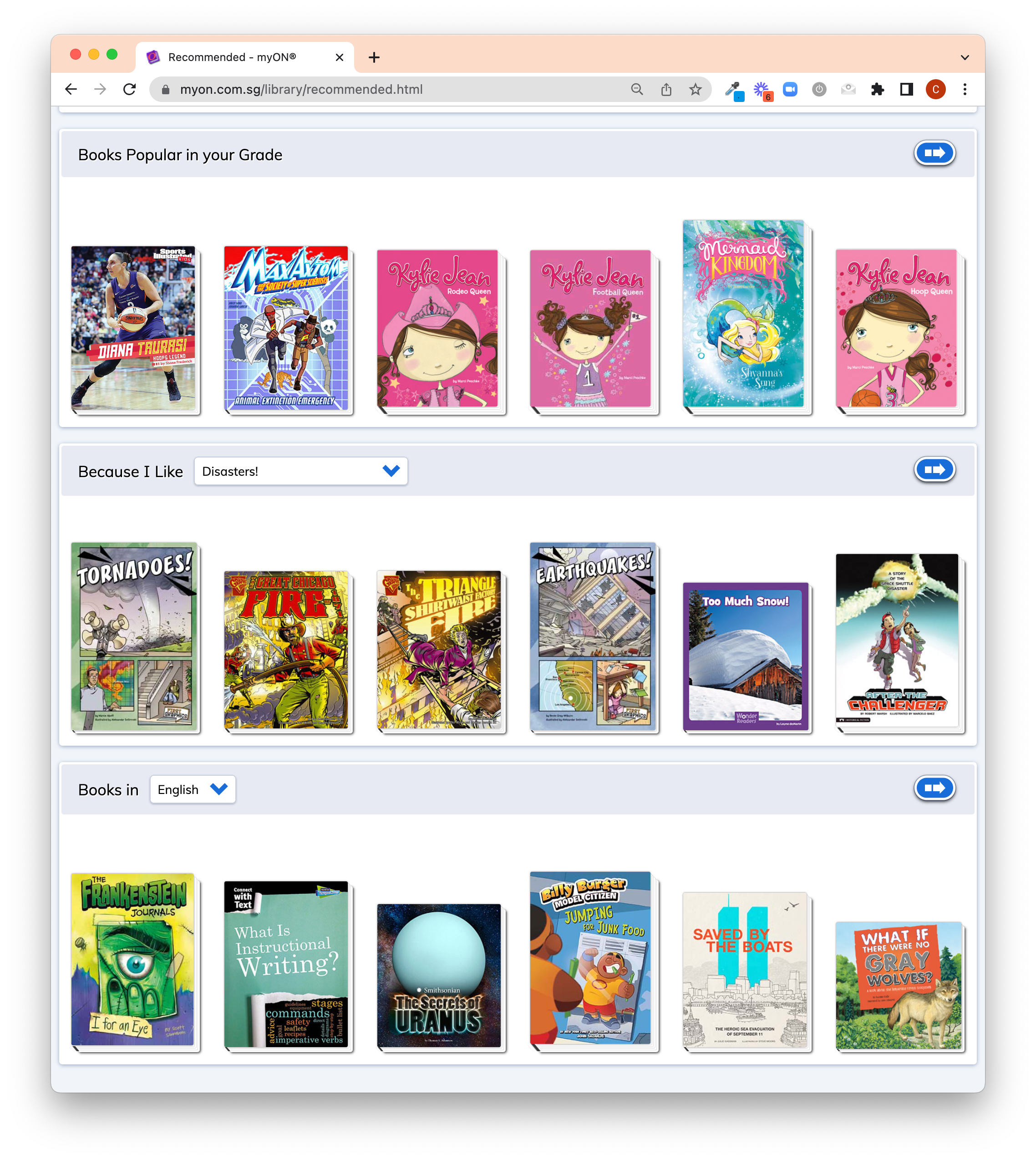
Task: Expand the tab search chevron
Action: tap(964, 57)
